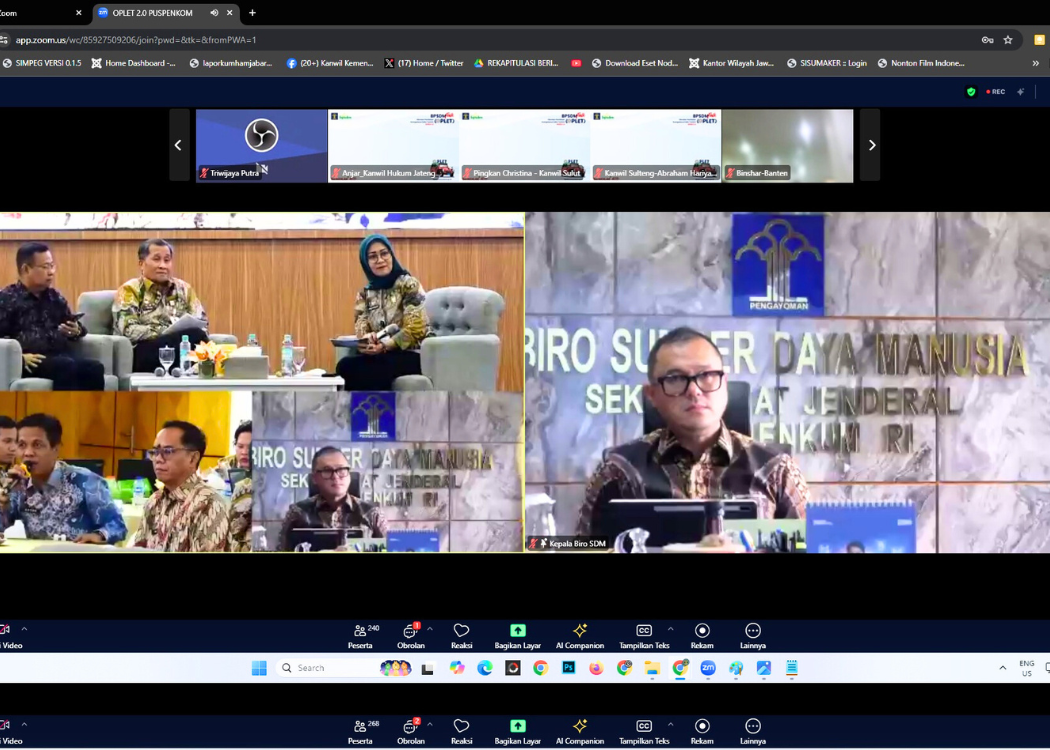Open Peserta list showing 240 participants
1050x750 pixels.
(361, 635)
